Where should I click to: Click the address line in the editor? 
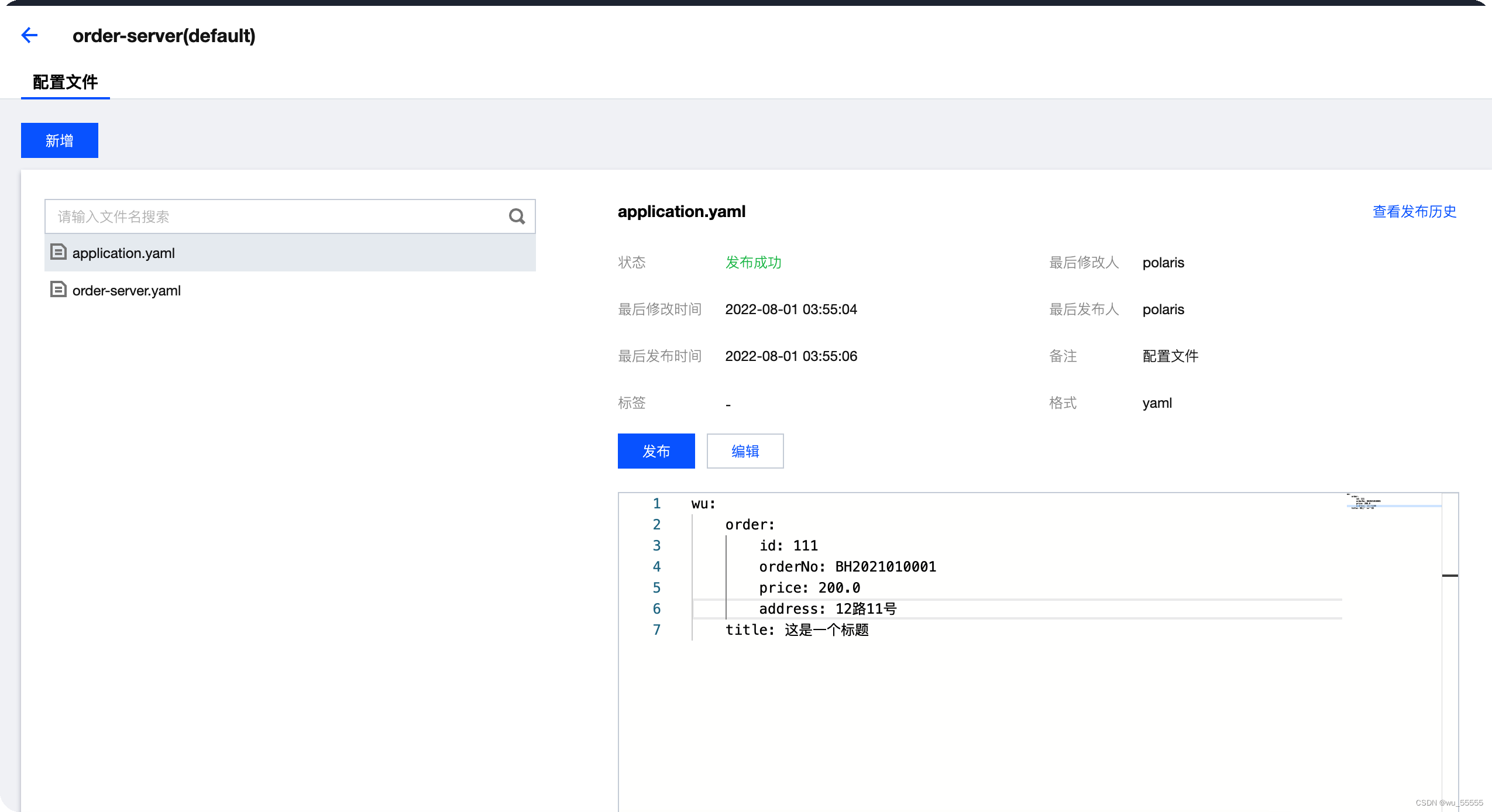(827, 609)
